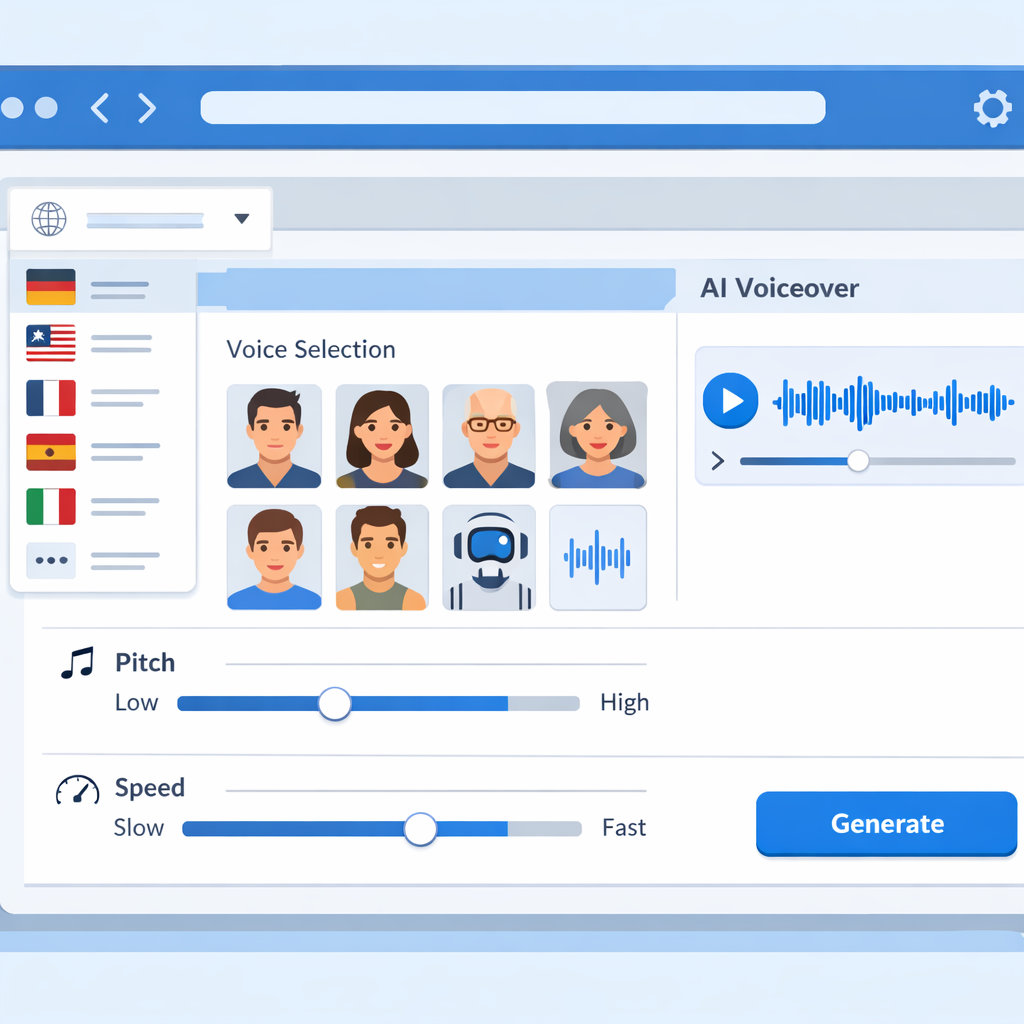Select the robot voice avatar
Image resolution: width=1024 pixels, height=1024 pixels.
click(x=489, y=557)
